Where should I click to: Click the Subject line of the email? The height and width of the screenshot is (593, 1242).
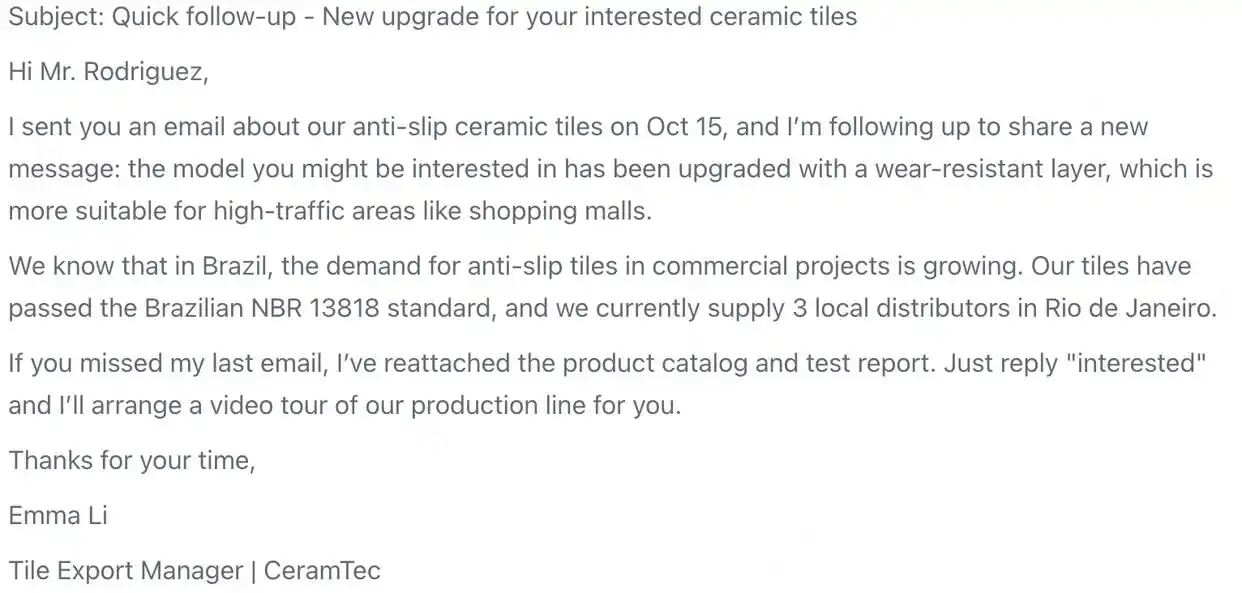(432, 18)
